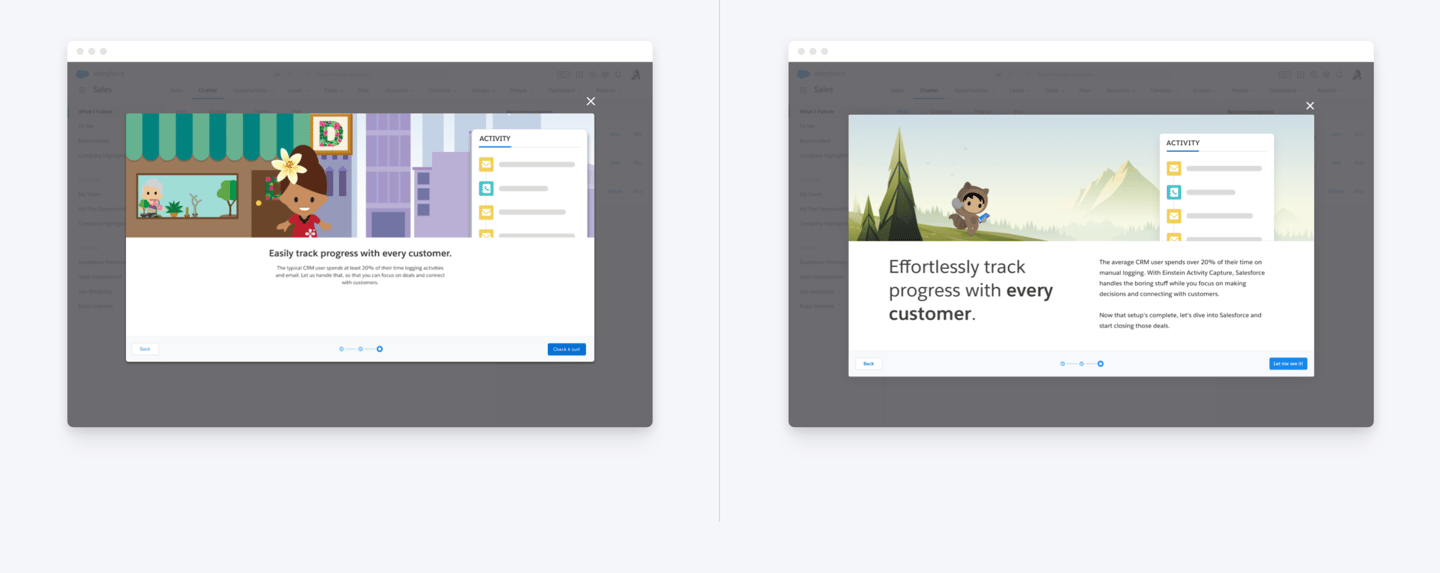Select the phone icon in the storefront illustration's ACTIVITY card
Viewport: 1440px width, 573px height.
(486, 188)
